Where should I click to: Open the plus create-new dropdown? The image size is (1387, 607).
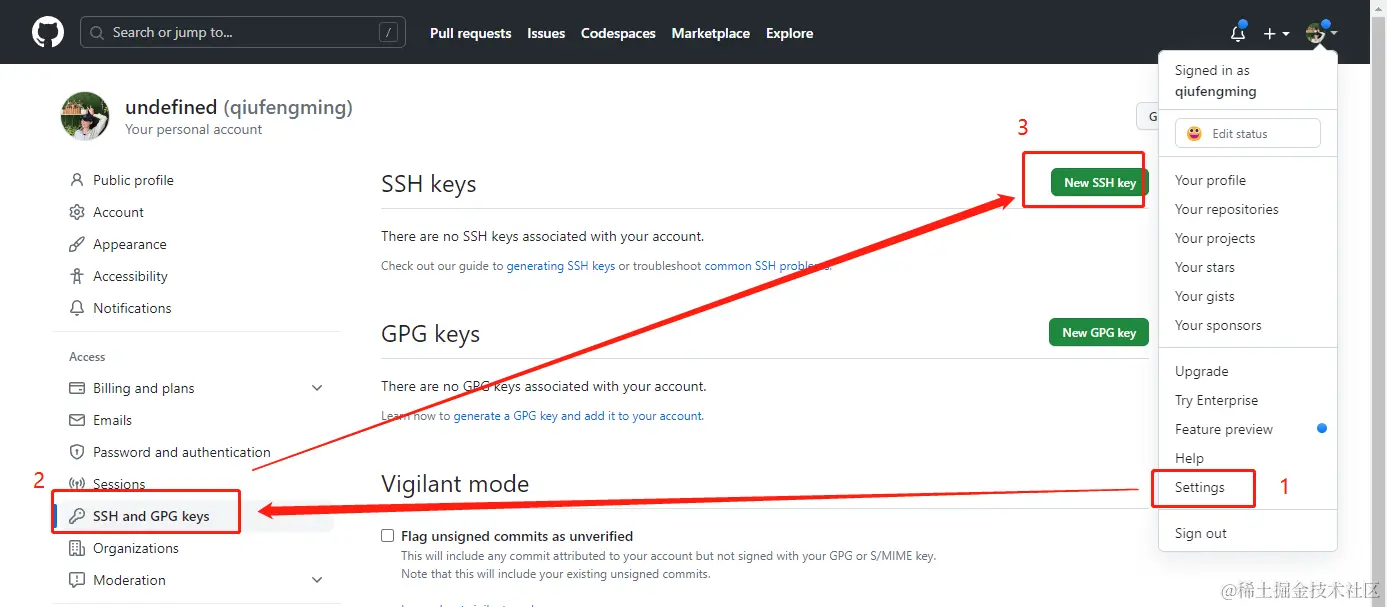point(1275,34)
